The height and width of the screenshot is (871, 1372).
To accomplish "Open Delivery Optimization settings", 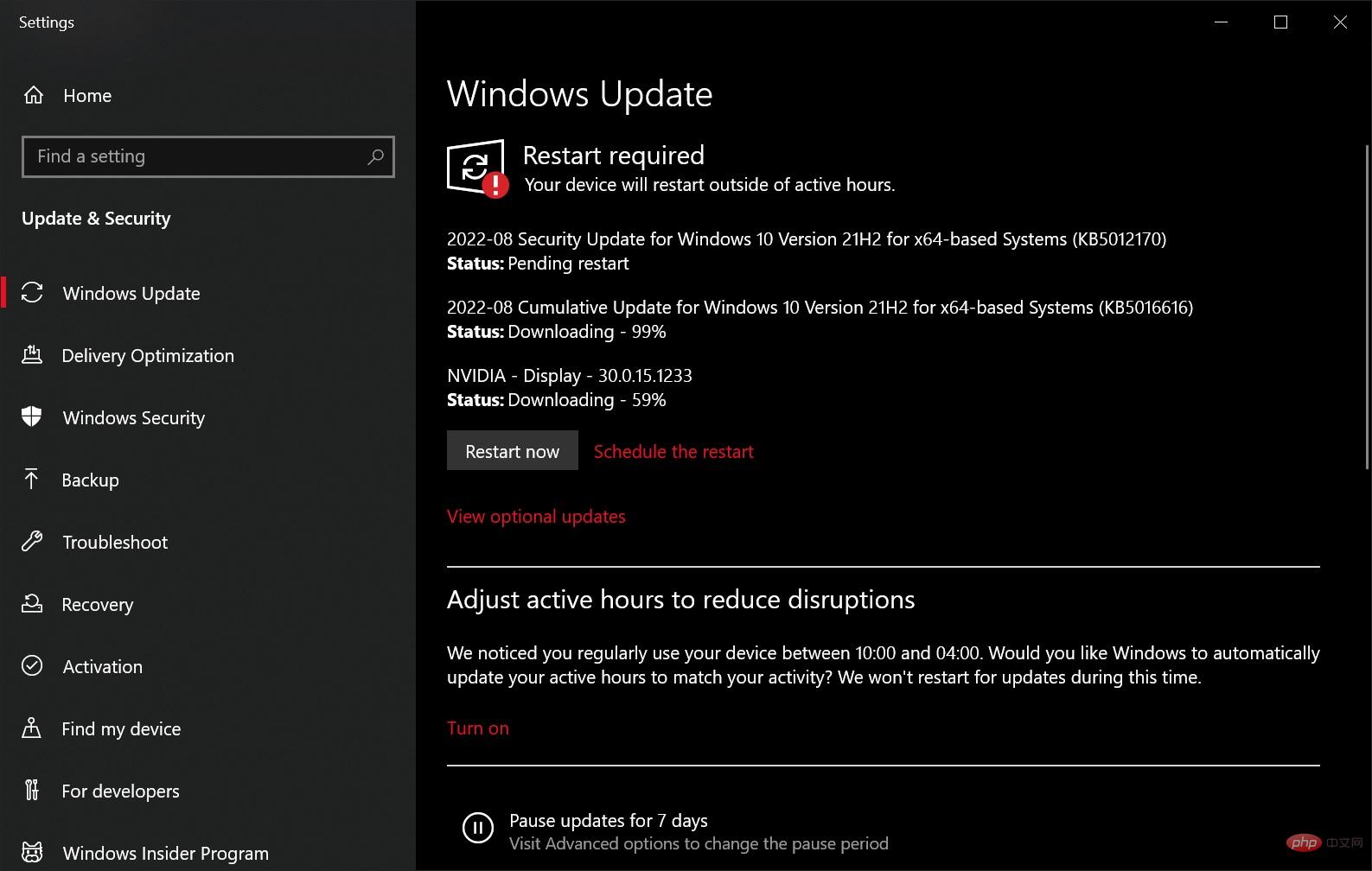I will (x=148, y=356).
